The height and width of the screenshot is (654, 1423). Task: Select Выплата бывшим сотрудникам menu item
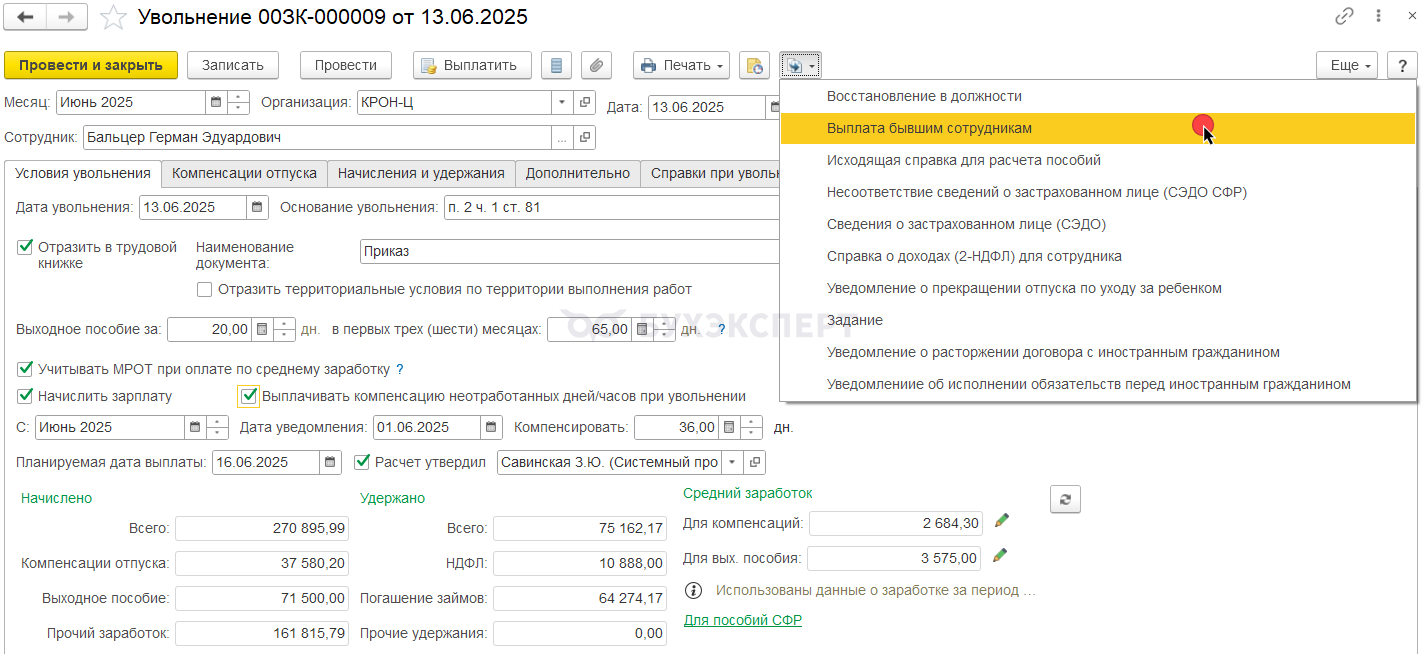point(1098,128)
